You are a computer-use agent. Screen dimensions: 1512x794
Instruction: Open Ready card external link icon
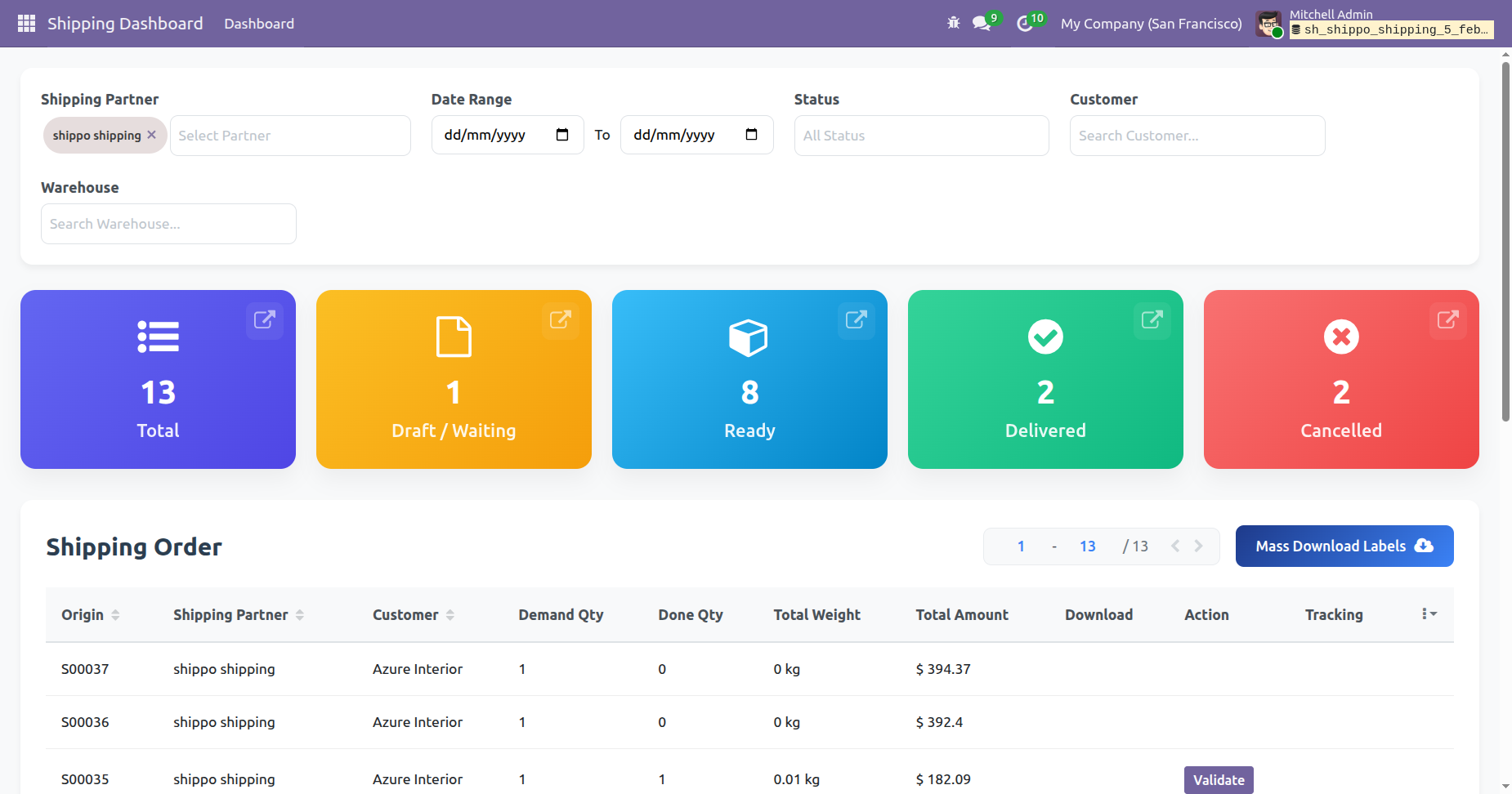(x=856, y=319)
